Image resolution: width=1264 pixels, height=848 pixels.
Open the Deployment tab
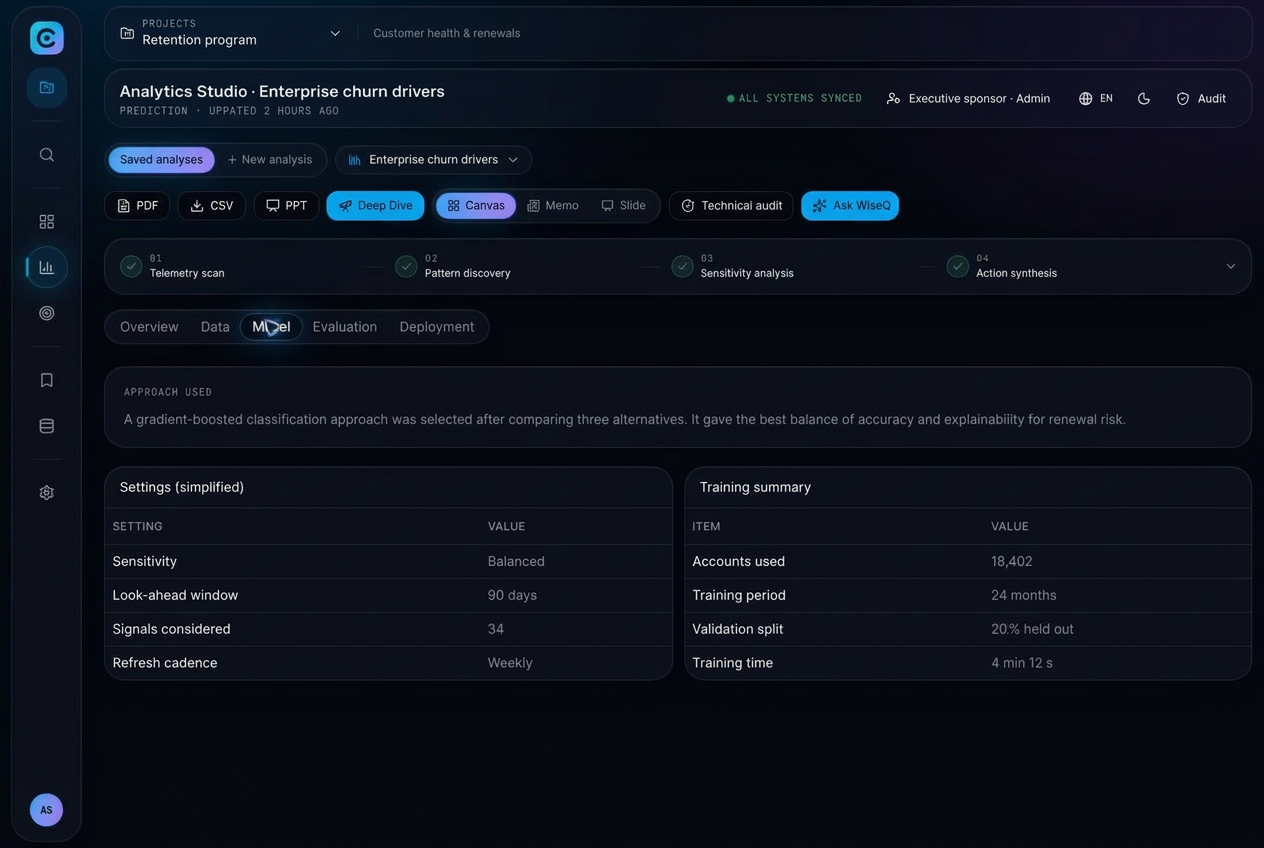pos(437,327)
